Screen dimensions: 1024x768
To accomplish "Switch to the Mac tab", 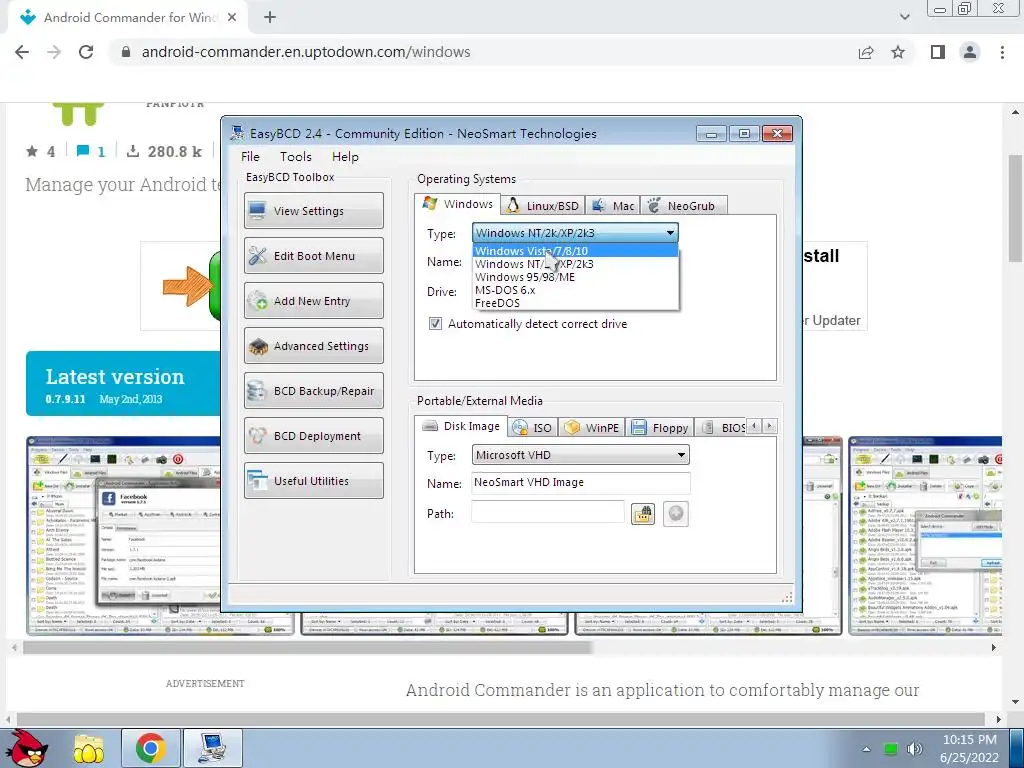I will [x=613, y=206].
